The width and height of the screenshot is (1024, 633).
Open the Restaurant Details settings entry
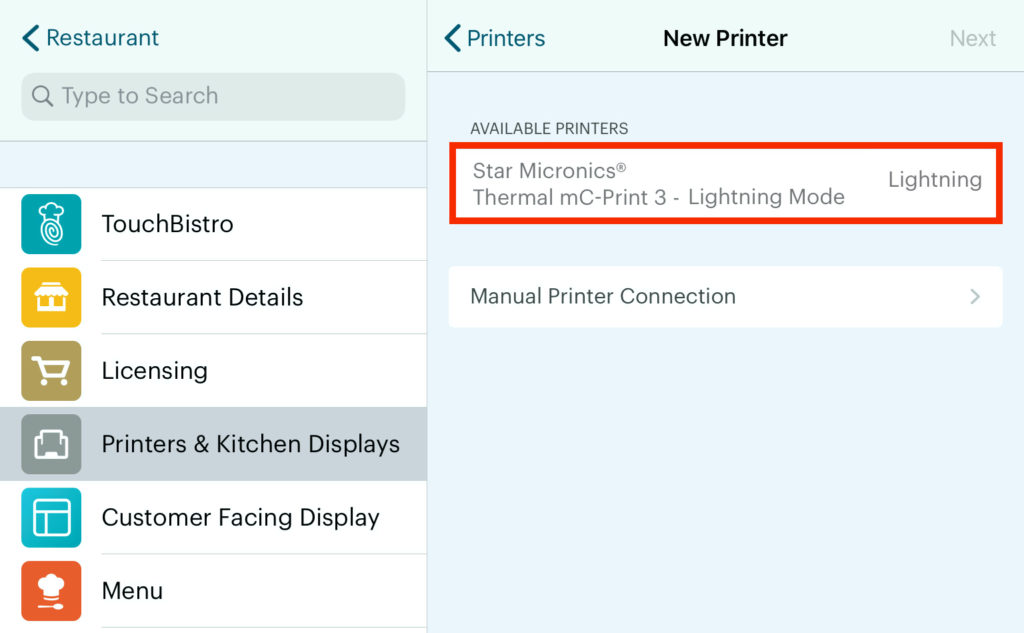pos(202,297)
